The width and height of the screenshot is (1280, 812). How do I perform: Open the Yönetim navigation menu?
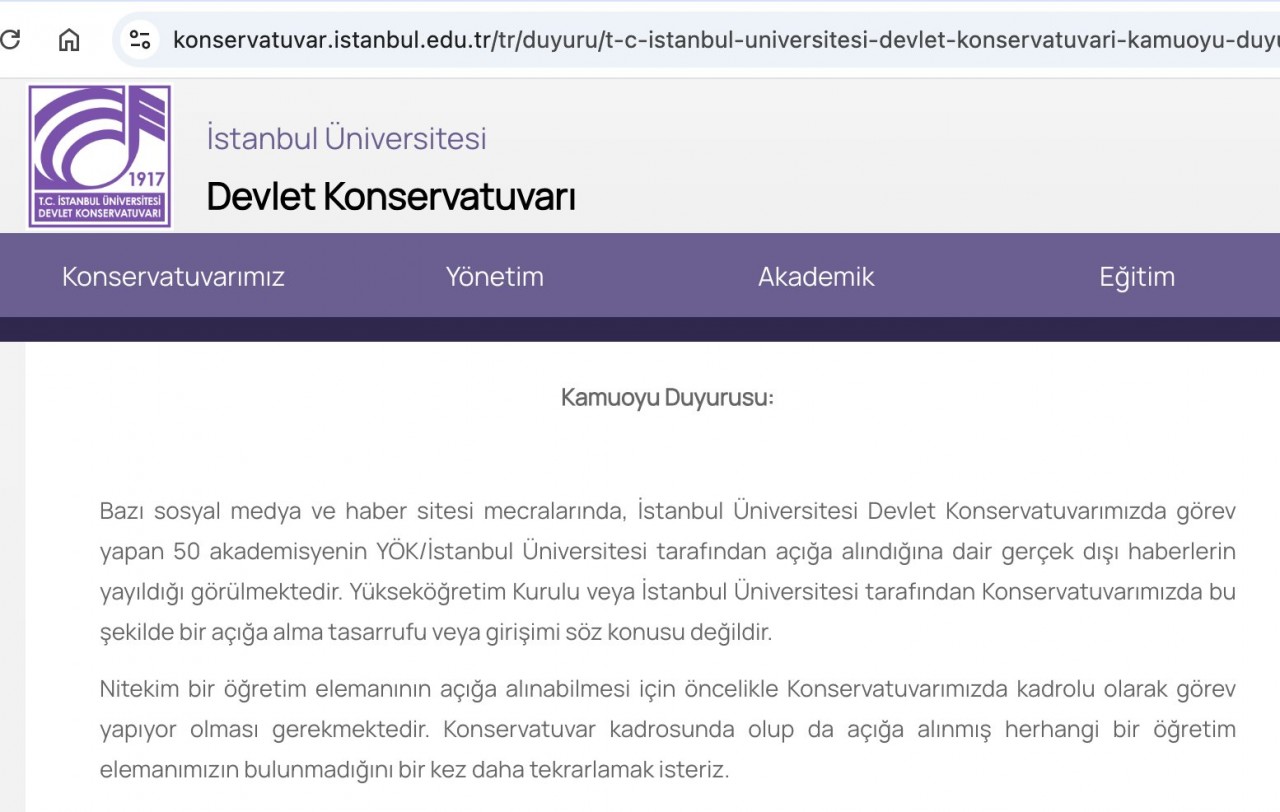coord(494,276)
